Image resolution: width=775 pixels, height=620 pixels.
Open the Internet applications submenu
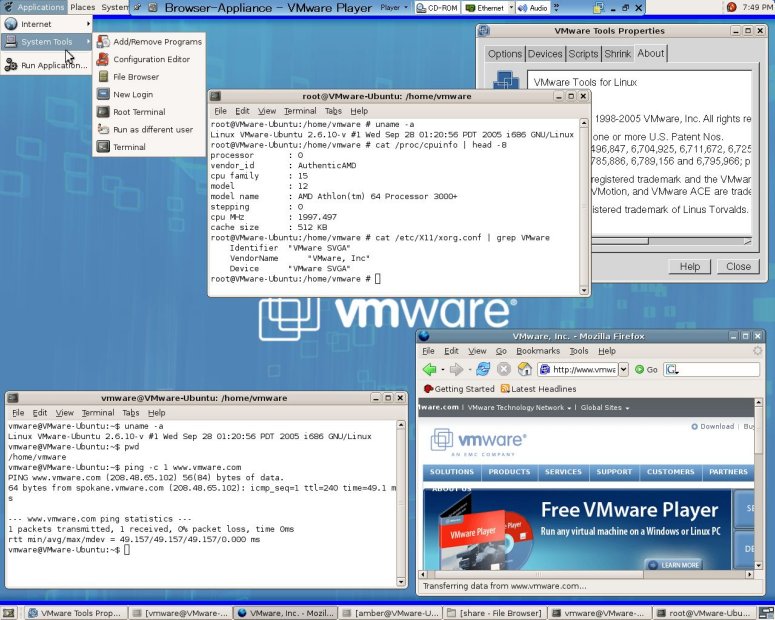[46, 24]
